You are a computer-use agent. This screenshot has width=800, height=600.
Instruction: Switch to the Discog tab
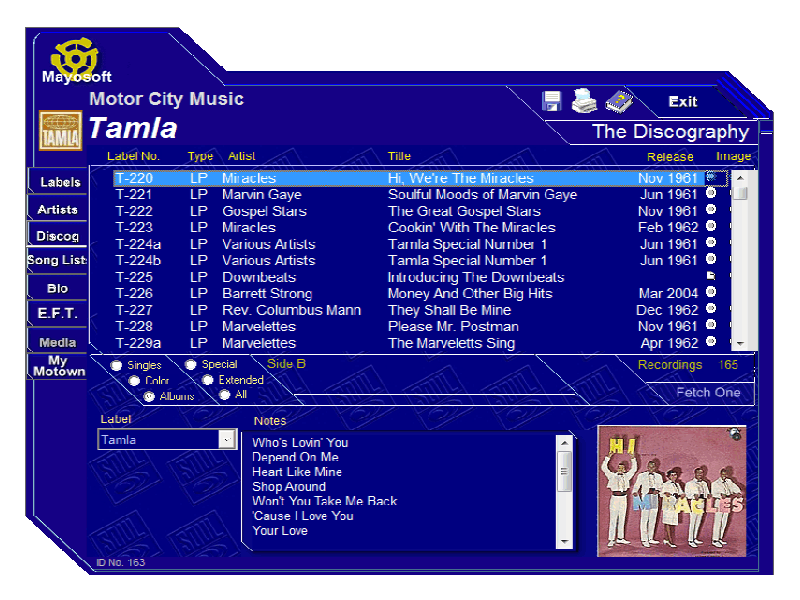58,235
